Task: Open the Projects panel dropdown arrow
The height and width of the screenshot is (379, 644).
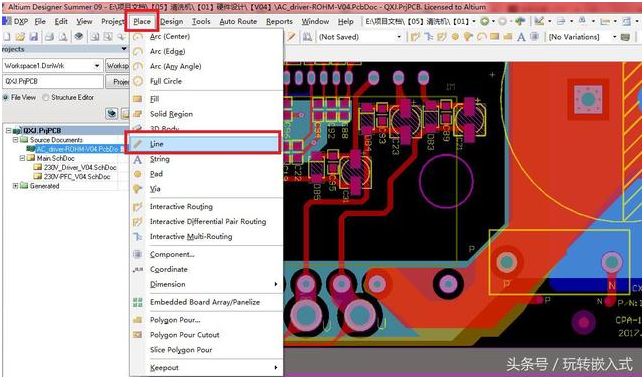Action: coord(124,49)
